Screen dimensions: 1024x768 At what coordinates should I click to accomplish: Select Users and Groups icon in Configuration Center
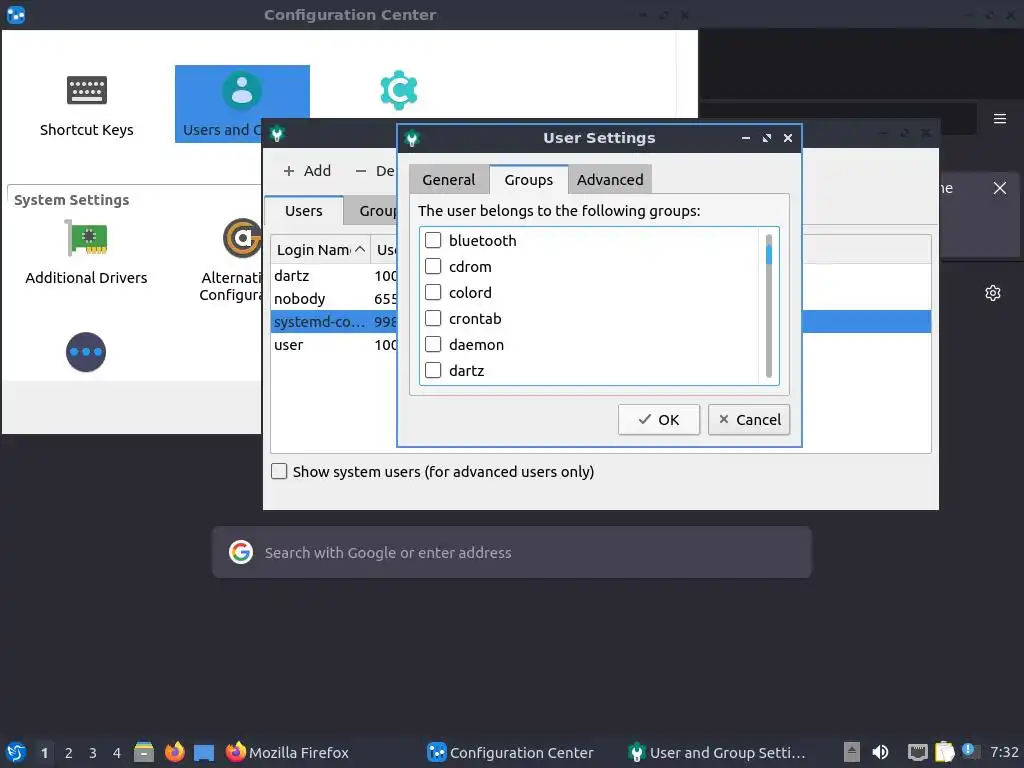[242, 103]
